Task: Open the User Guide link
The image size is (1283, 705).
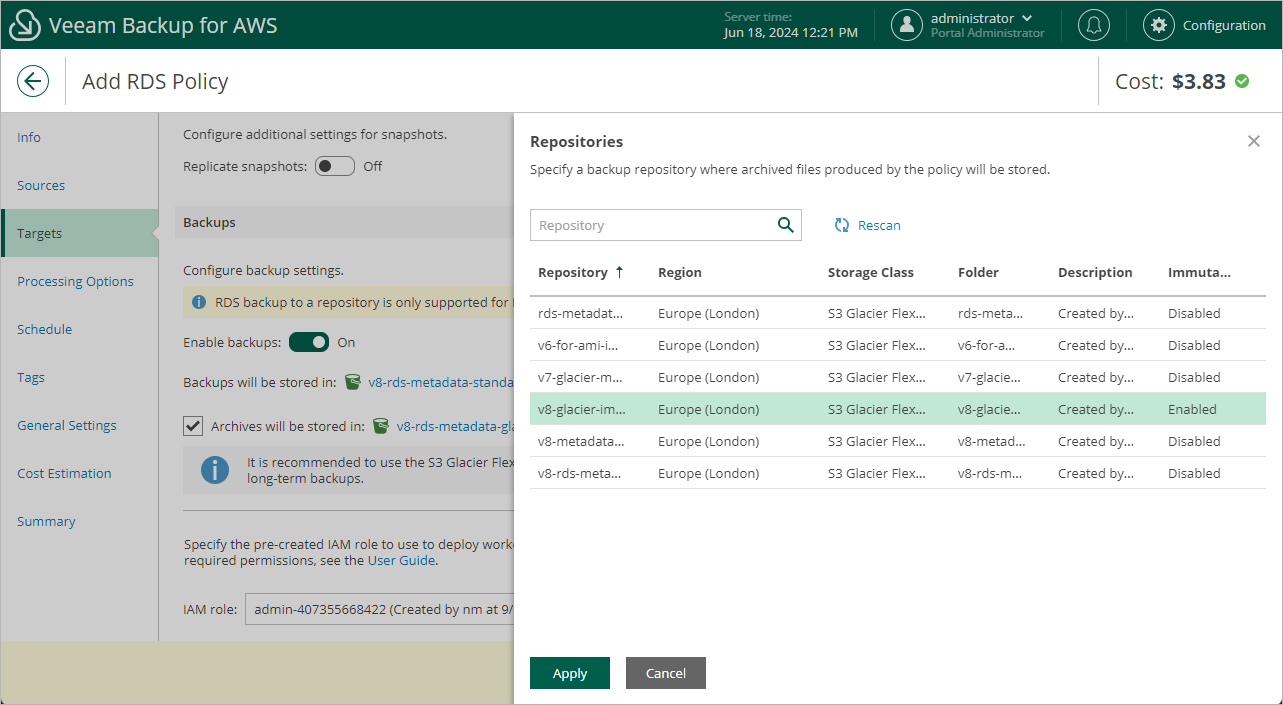Action: tap(401, 560)
